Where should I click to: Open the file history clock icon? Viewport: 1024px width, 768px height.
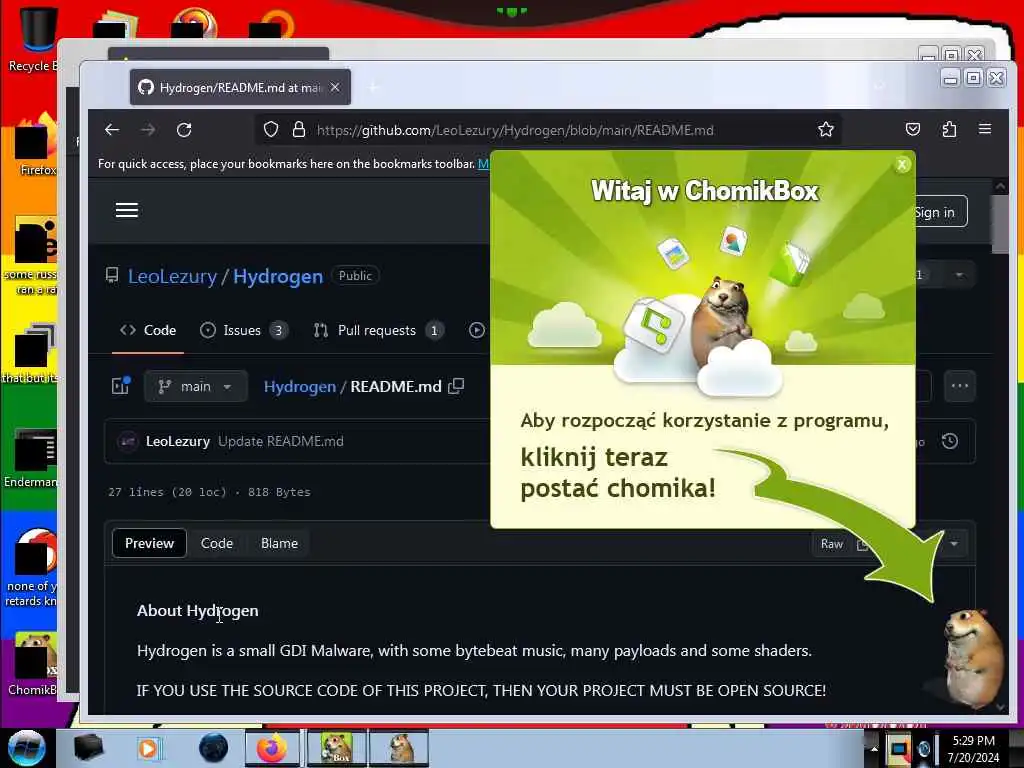coord(950,441)
